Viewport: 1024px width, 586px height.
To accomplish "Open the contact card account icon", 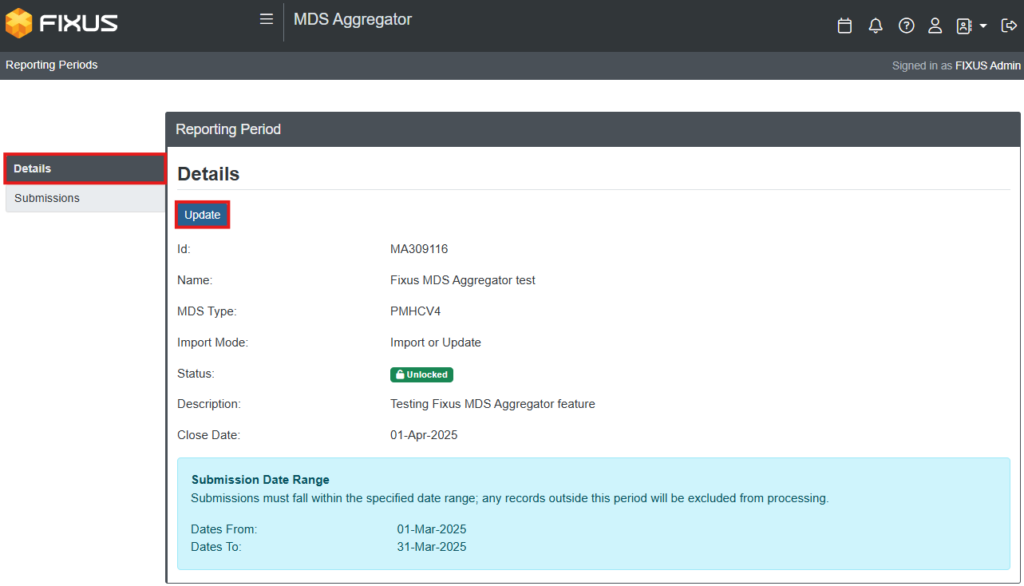I will [x=964, y=25].
